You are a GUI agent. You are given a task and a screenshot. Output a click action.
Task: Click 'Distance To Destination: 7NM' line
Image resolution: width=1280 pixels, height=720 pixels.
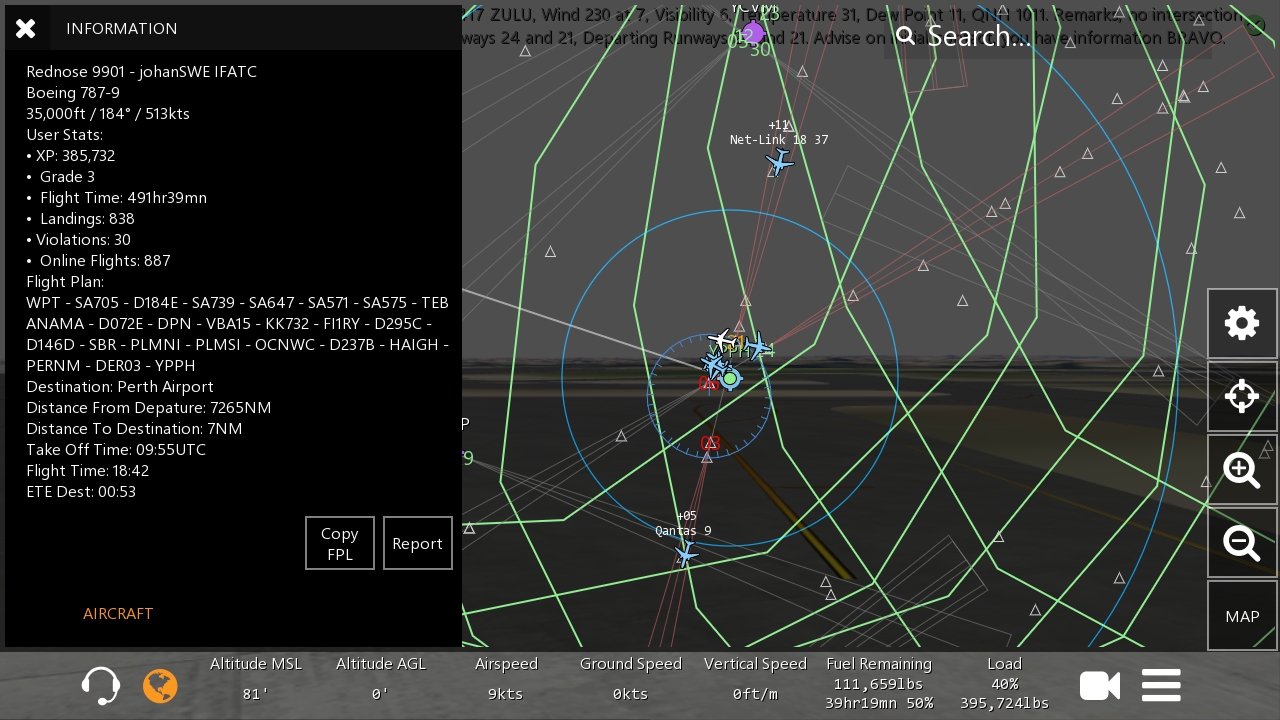coord(134,429)
